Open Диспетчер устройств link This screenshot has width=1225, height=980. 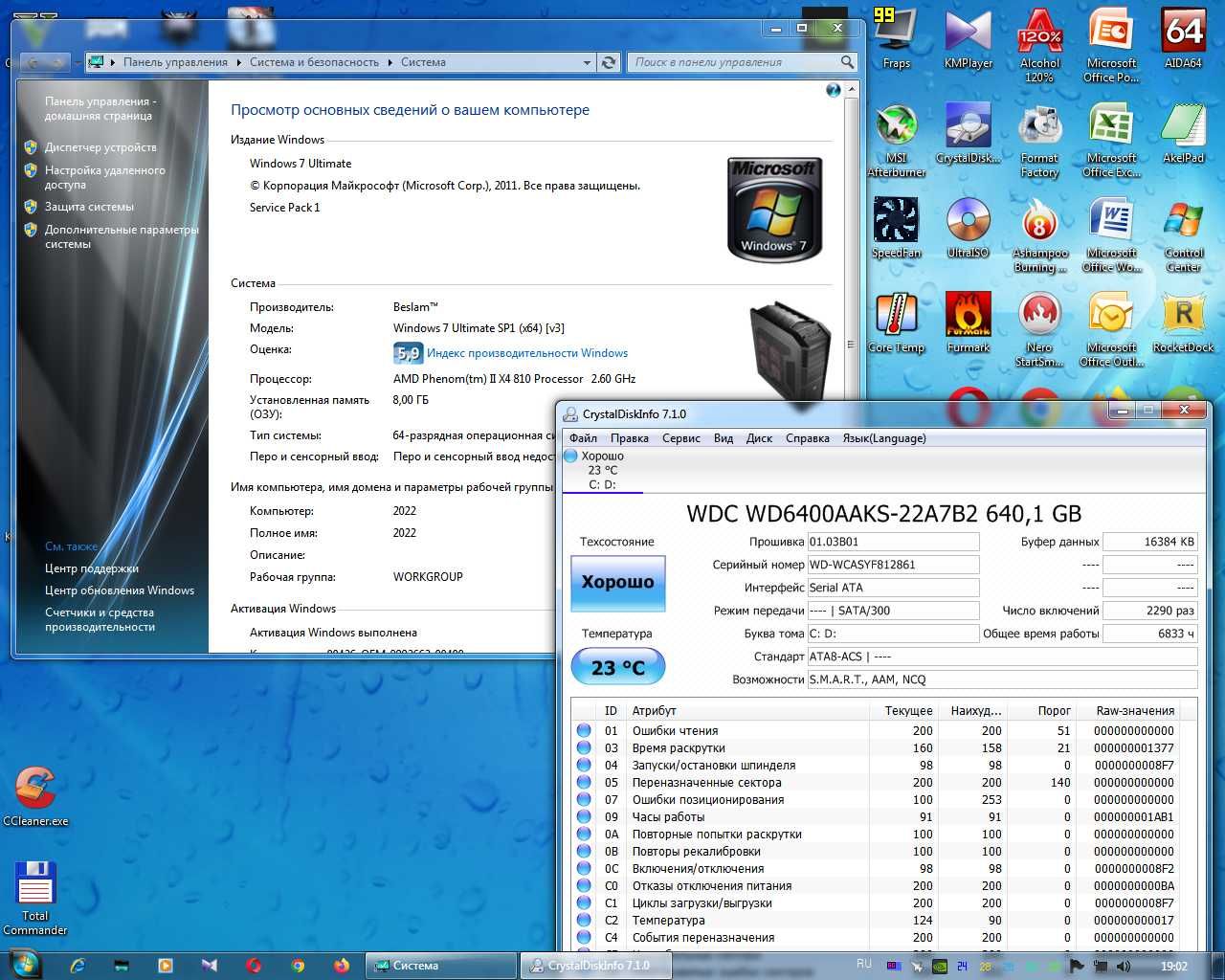[100, 147]
